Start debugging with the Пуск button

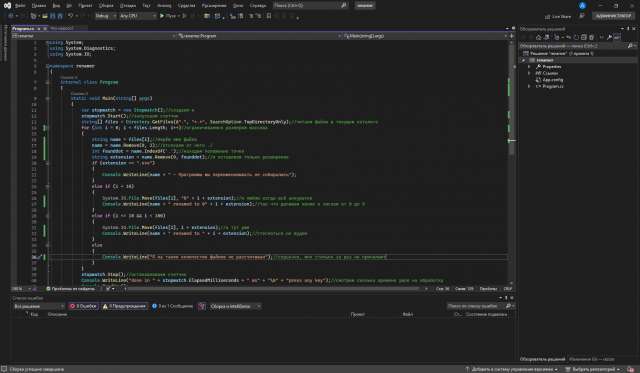coord(168,16)
